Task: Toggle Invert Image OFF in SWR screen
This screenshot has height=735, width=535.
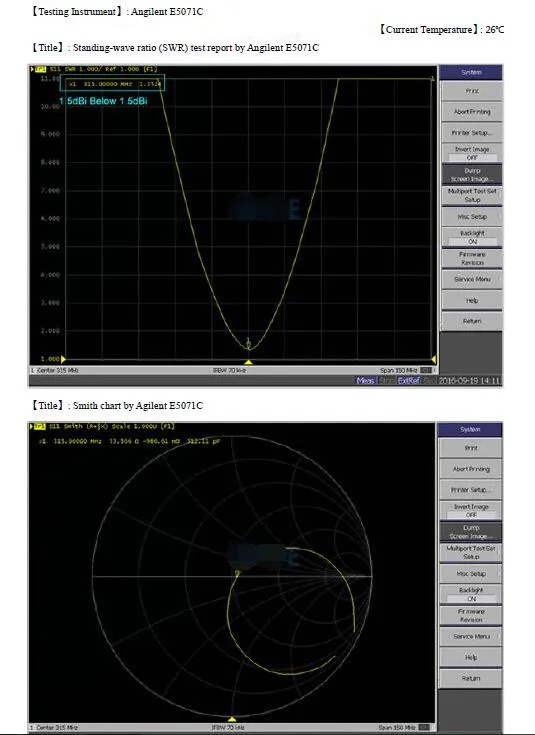Action: (x=472, y=153)
